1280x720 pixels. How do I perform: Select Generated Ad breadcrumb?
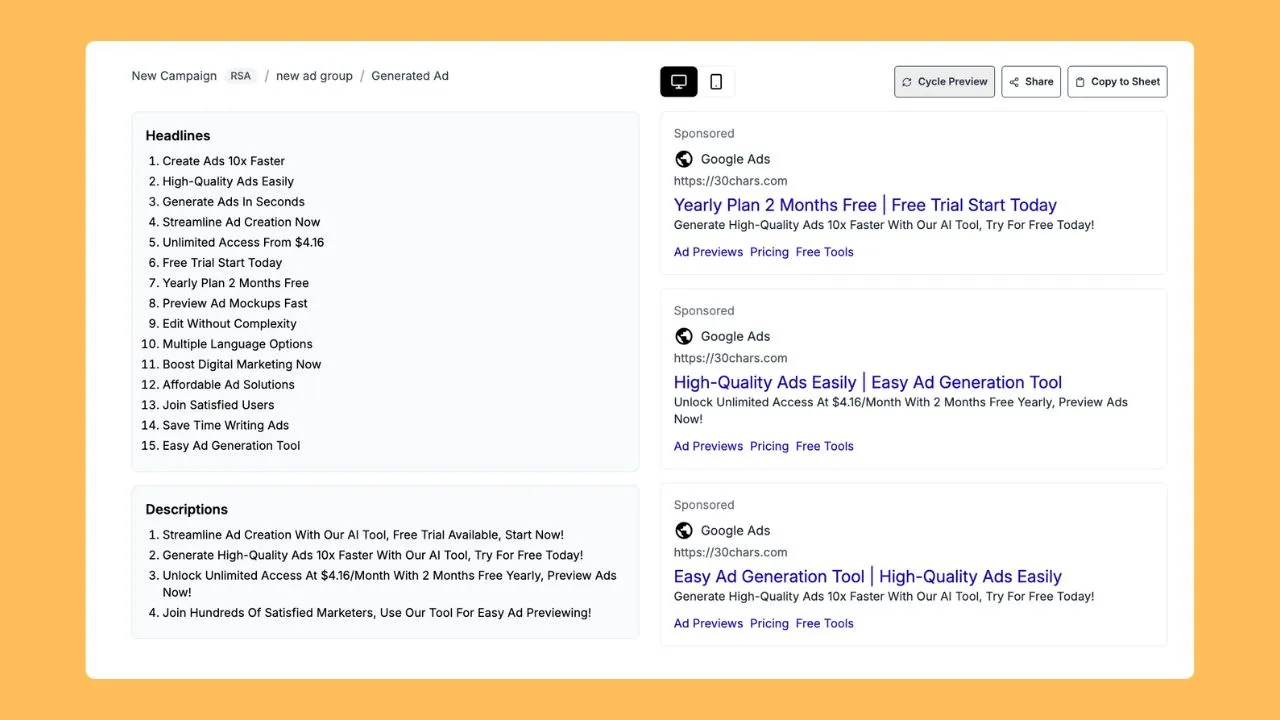410,76
